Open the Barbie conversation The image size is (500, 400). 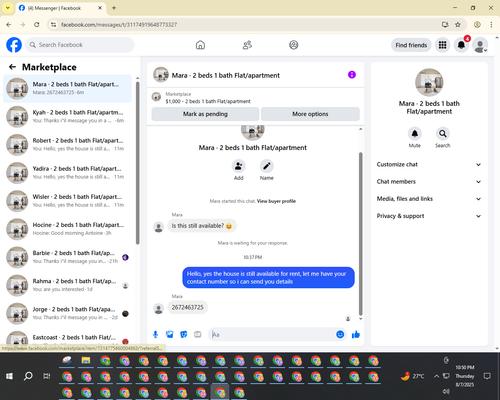coord(67,257)
